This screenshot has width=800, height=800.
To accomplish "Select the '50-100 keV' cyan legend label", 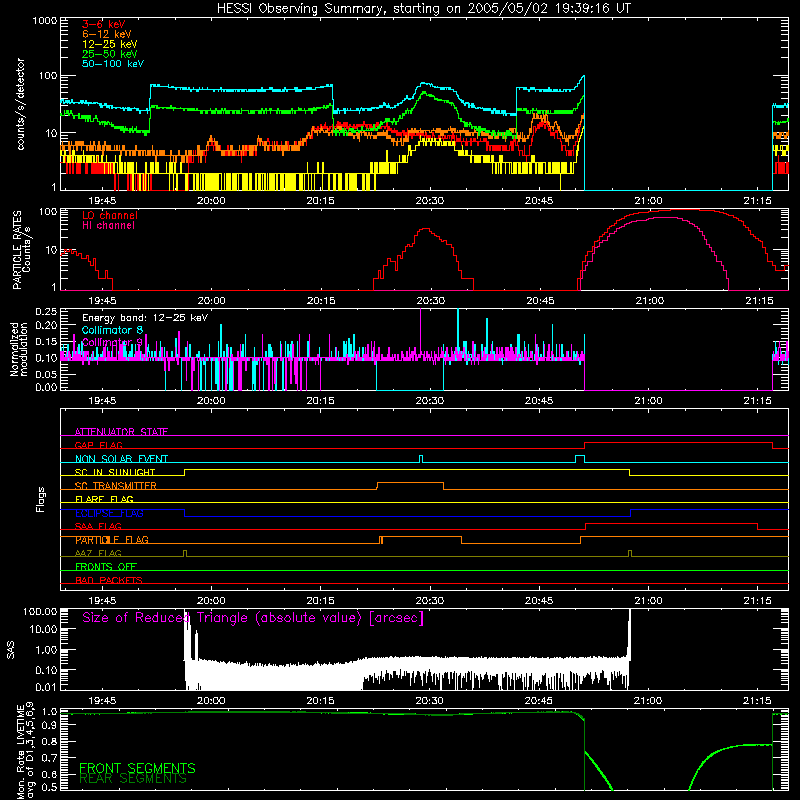I will tap(113, 64).
